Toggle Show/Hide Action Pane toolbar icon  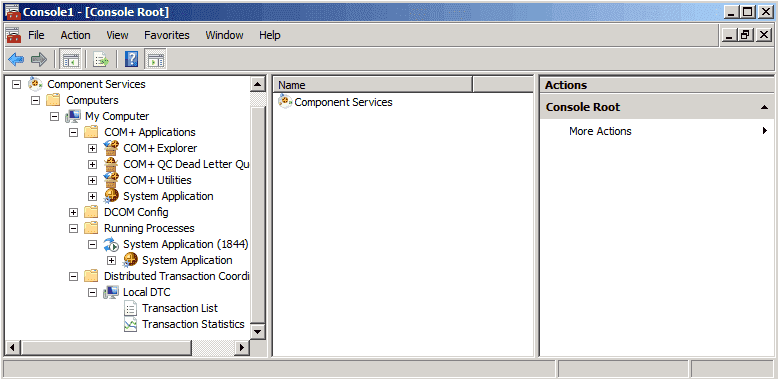[155, 60]
